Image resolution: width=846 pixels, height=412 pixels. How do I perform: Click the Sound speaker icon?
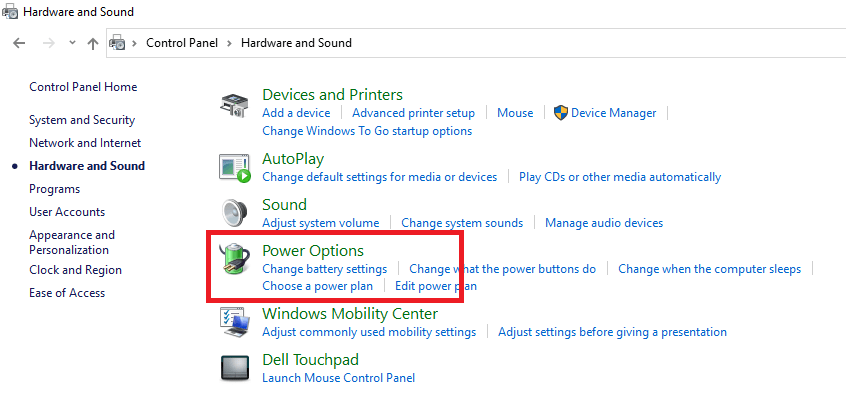pyautogui.click(x=234, y=213)
